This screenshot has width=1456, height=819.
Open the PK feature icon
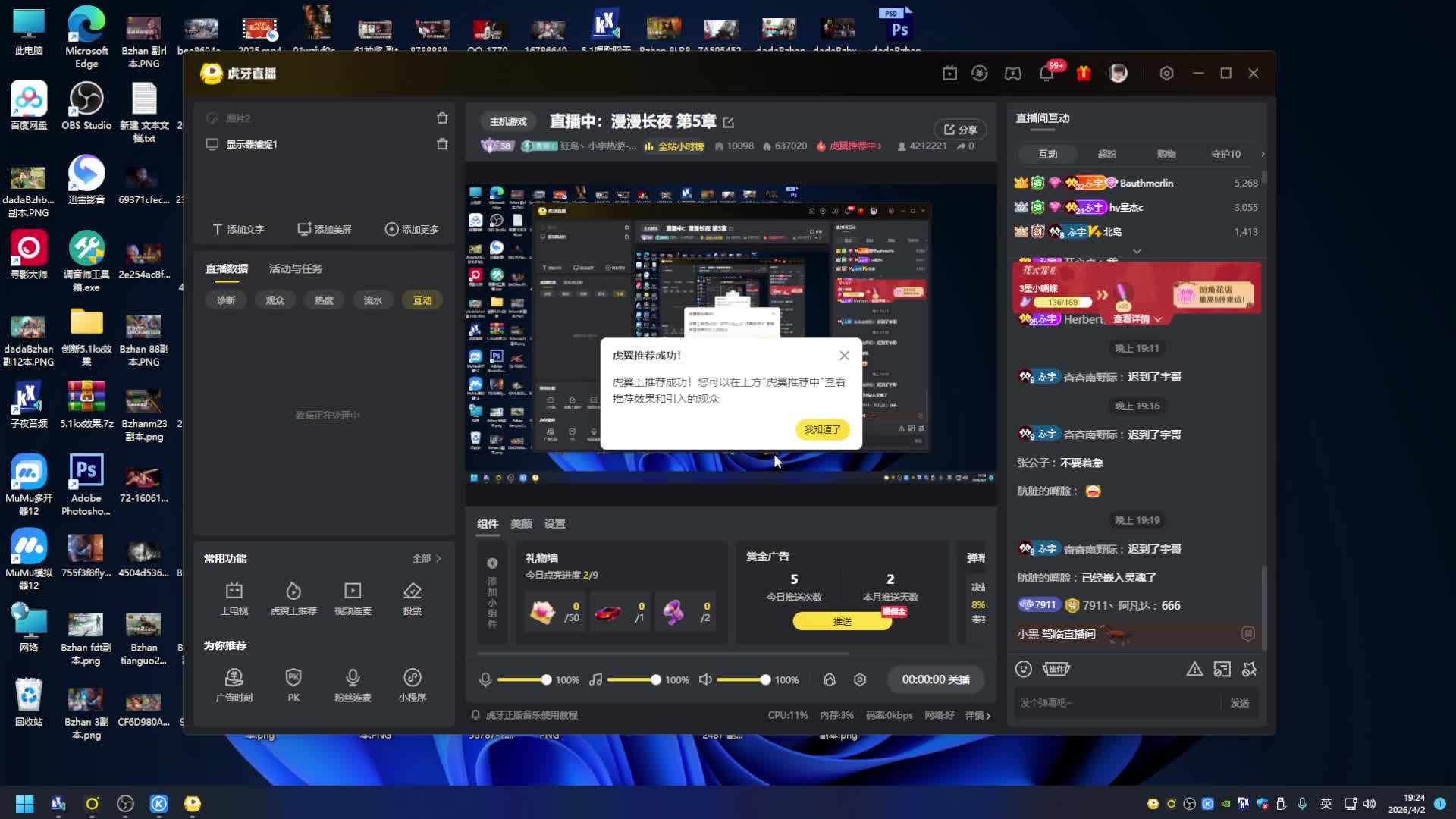click(x=293, y=680)
